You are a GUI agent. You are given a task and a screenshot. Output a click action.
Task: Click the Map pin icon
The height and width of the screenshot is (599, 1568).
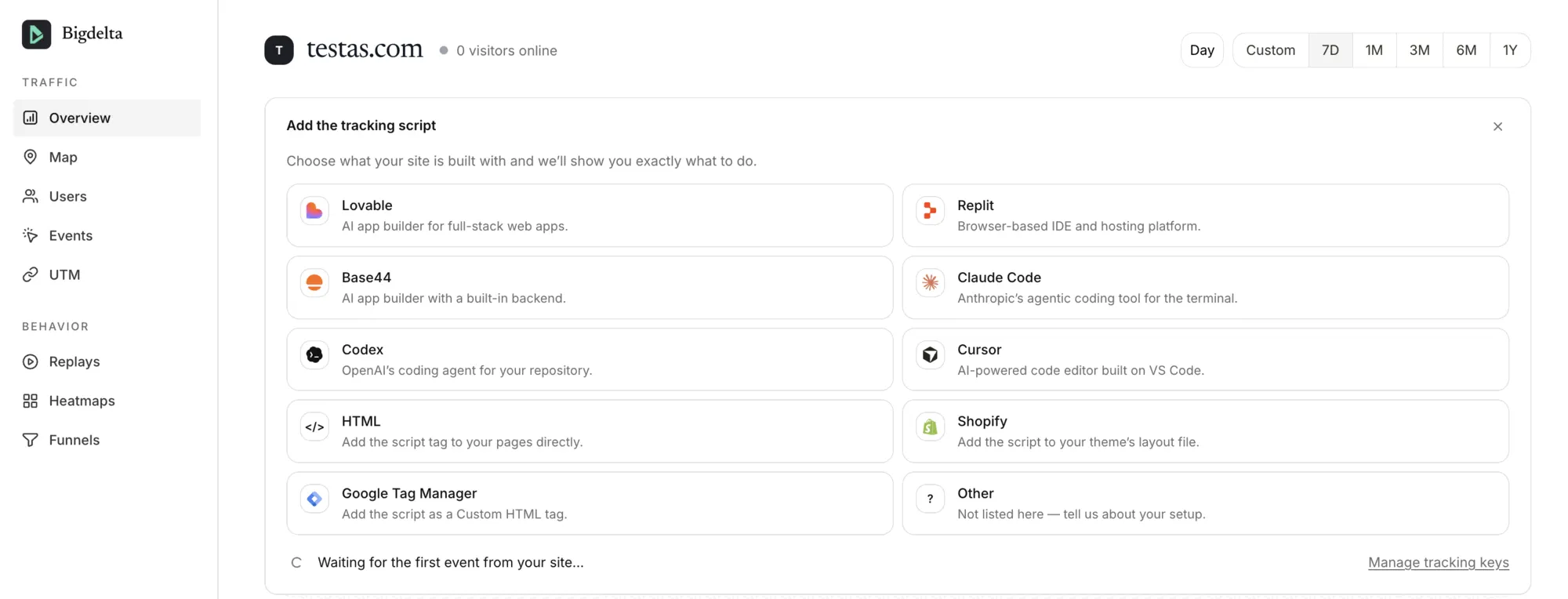pyautogui.click(x=31, y=157)
